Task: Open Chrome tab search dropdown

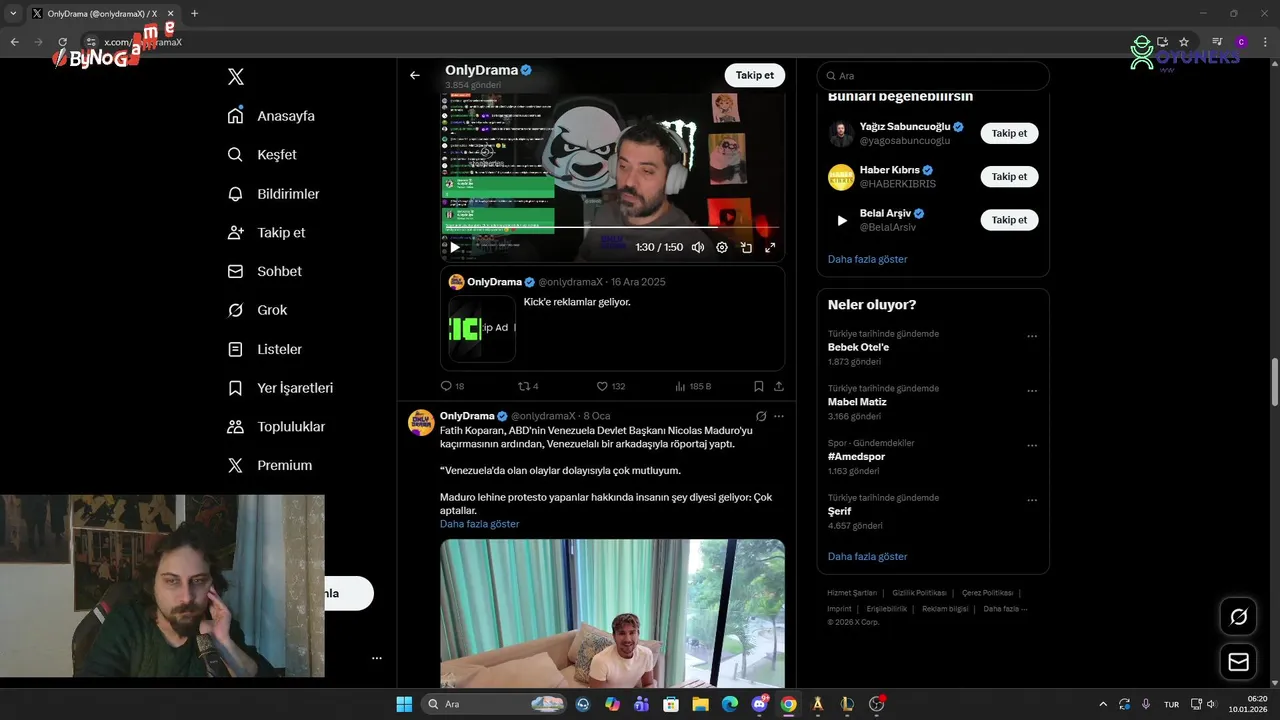Action: click(x=13, y=13)
